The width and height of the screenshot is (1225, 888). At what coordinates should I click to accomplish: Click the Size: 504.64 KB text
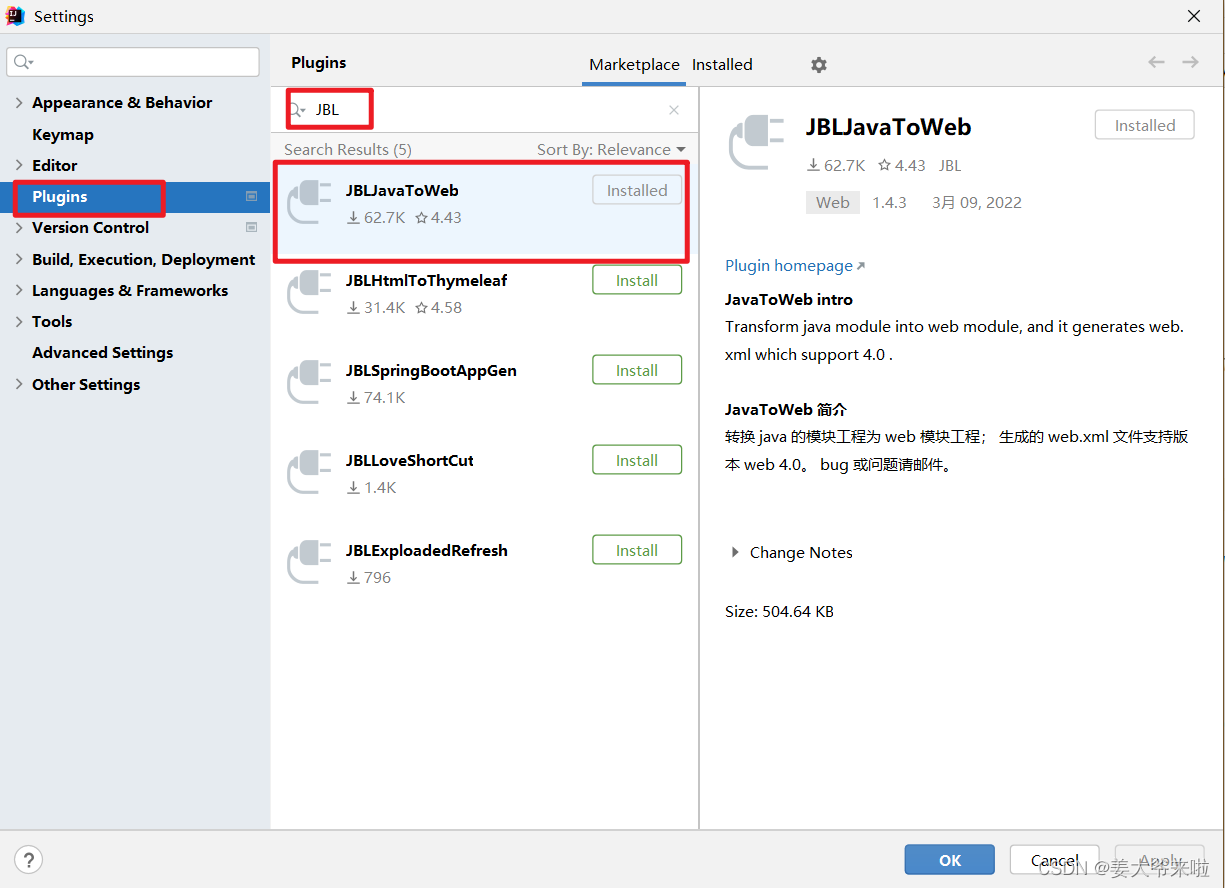click(779, 611)
